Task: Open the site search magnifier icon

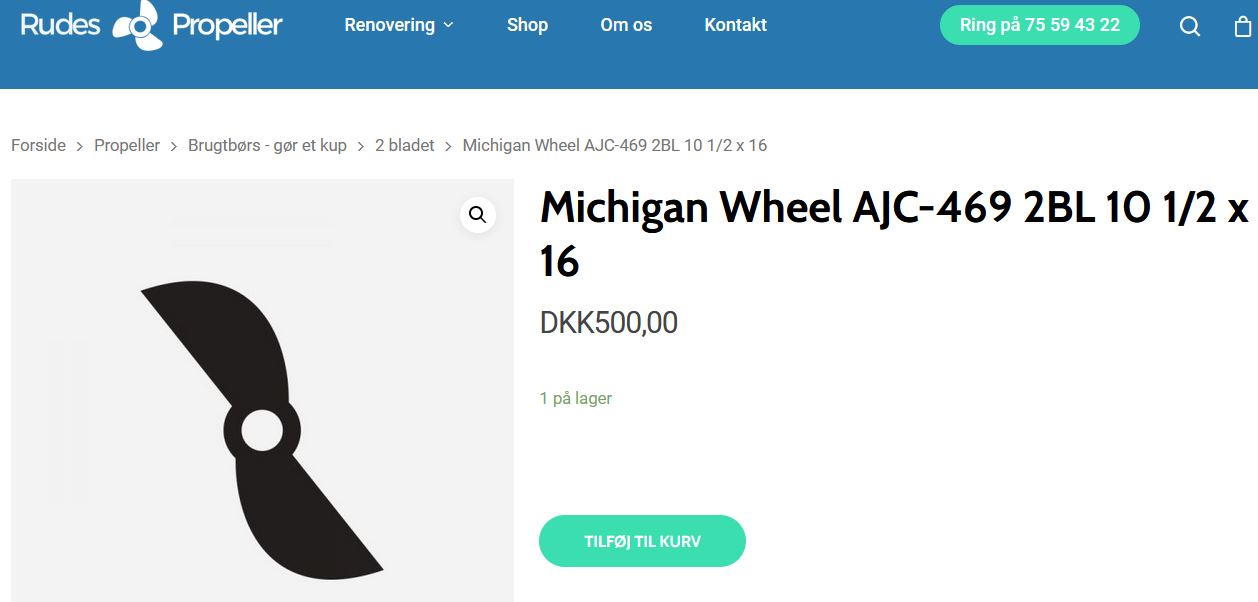Action: [1190, 26]
